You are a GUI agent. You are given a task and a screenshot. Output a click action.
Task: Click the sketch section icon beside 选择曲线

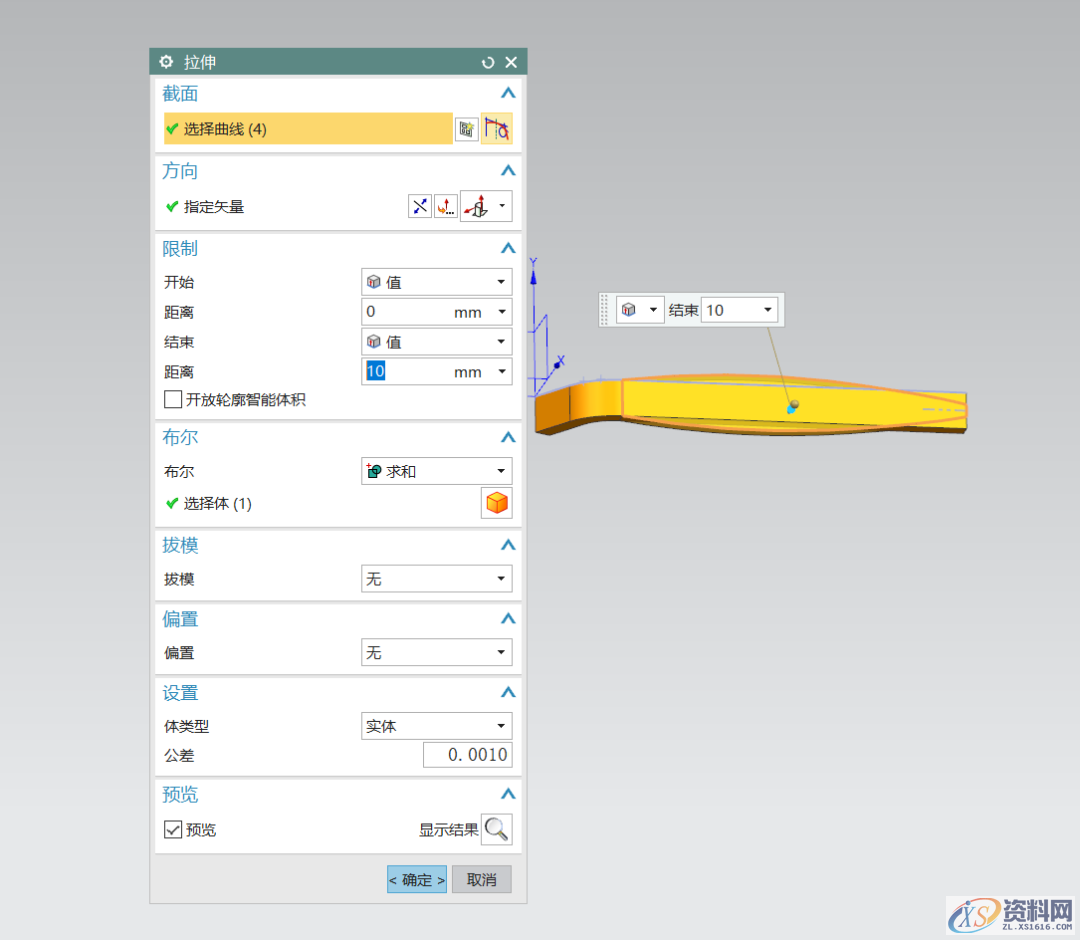tap(466, 129)
